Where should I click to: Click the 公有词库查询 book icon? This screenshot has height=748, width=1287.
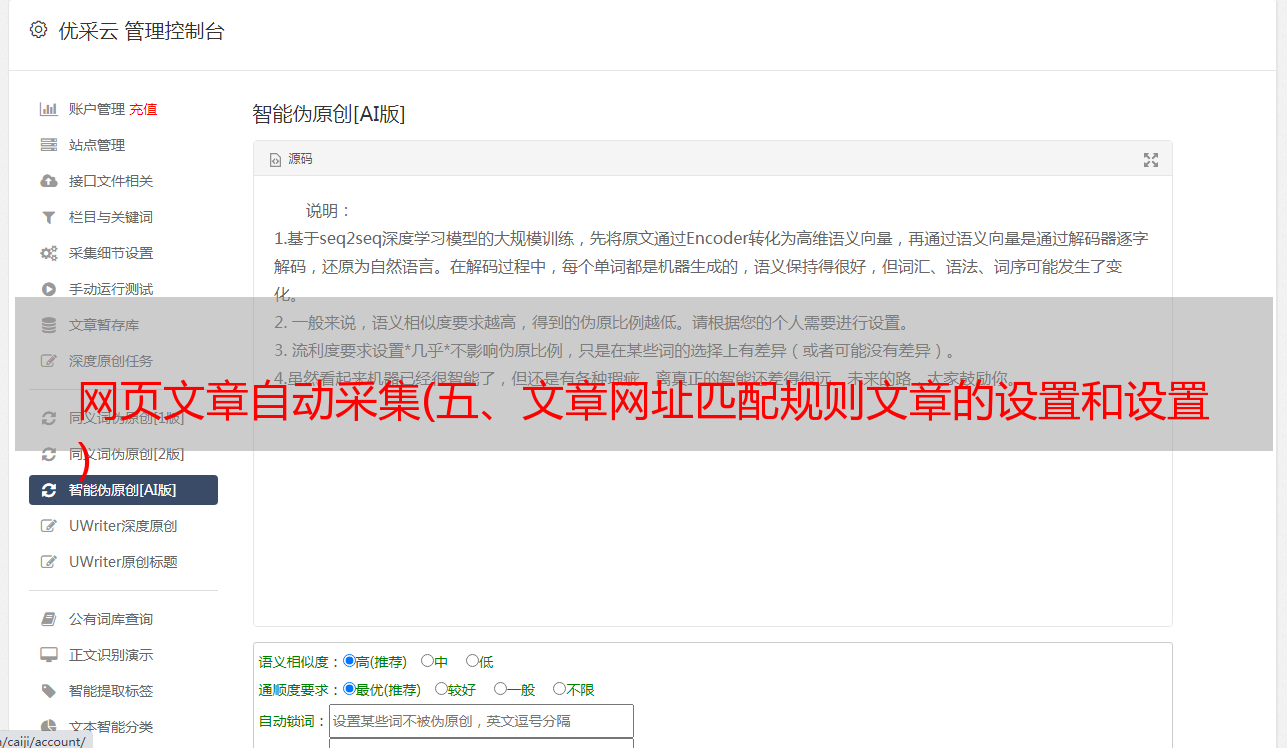coord(48,619)
